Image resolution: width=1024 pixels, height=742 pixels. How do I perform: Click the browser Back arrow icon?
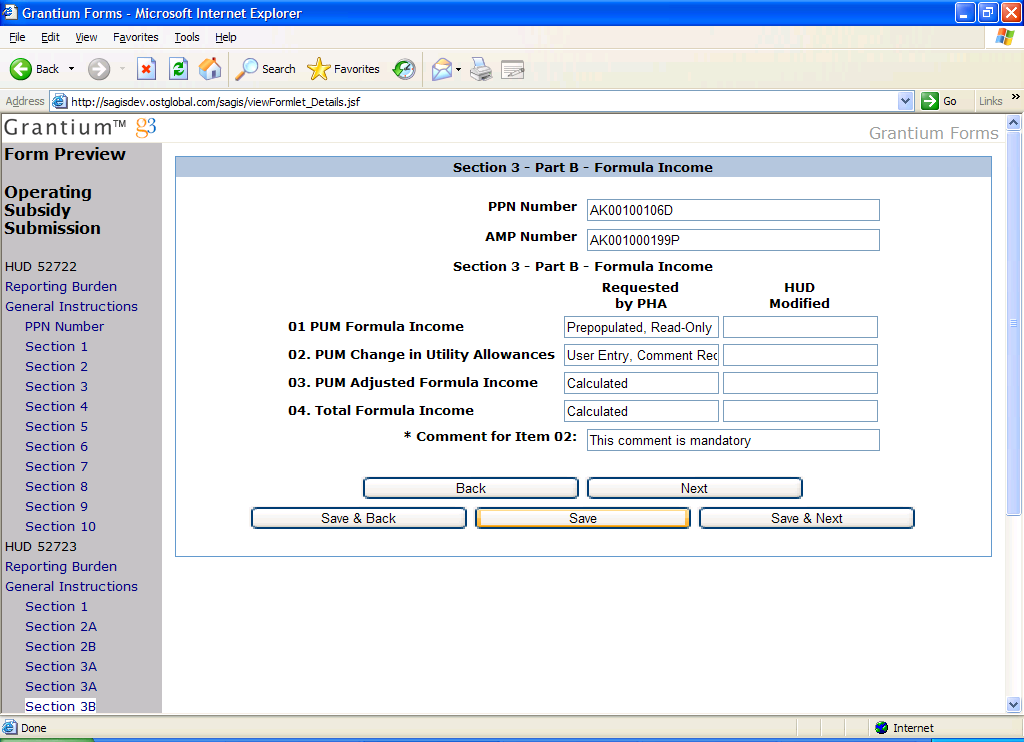22,69
